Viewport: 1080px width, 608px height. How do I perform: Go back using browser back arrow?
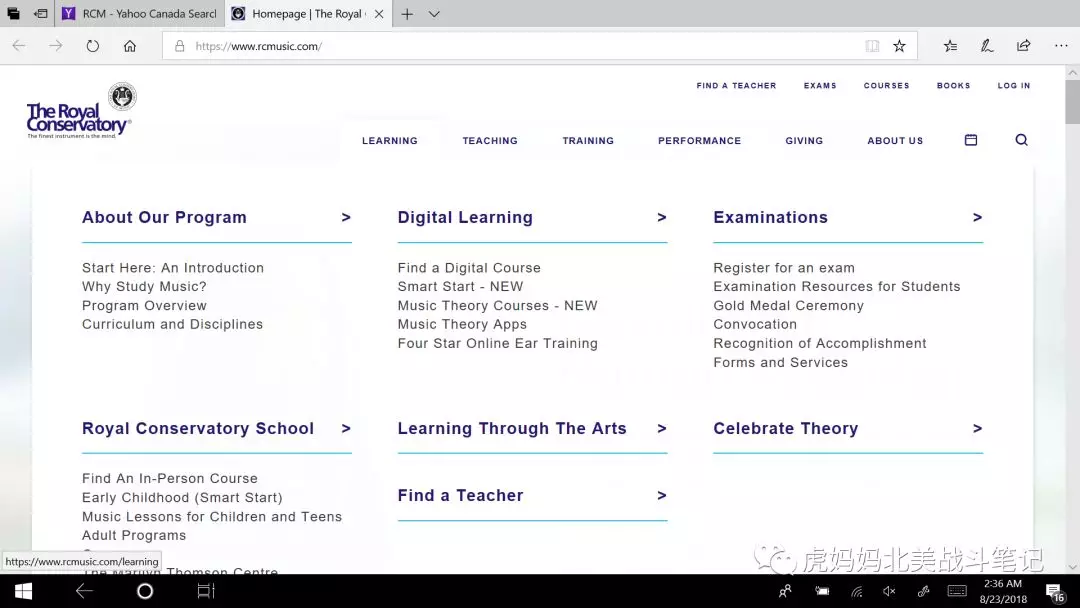coord(19,46)
